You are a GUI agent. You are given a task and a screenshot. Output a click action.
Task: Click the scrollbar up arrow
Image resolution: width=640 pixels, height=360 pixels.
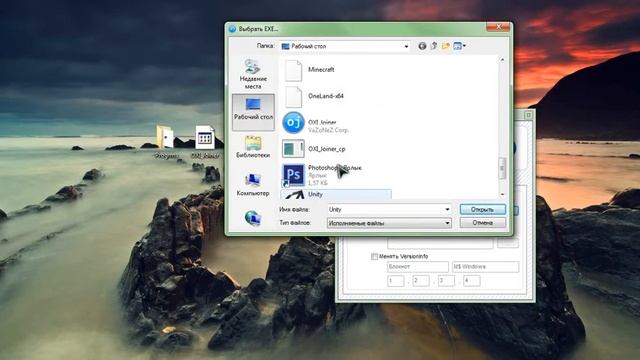click(x=502, y=60)
